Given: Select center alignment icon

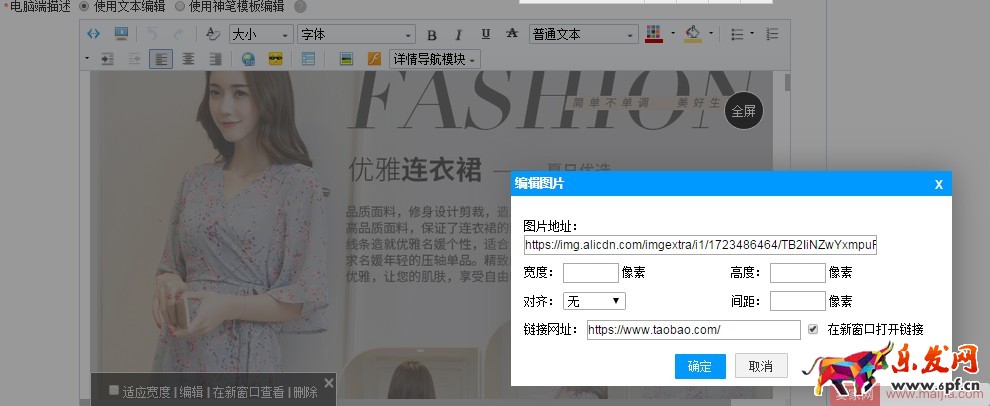Looking at the screenshot, I should 187,59.
